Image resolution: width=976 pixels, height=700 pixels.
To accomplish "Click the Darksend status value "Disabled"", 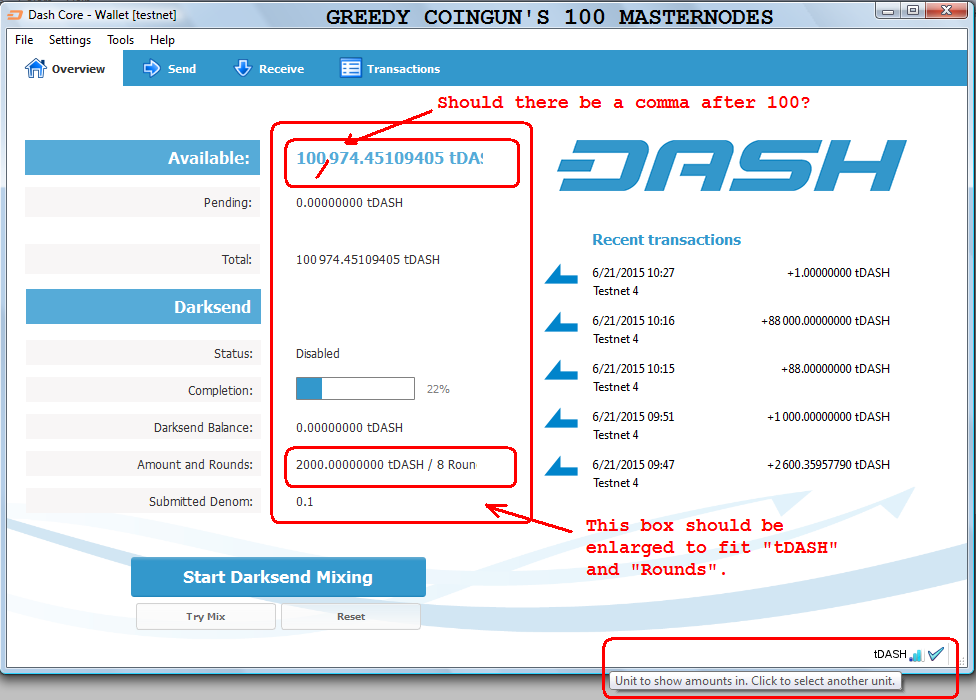I will [x=317, y=353].
